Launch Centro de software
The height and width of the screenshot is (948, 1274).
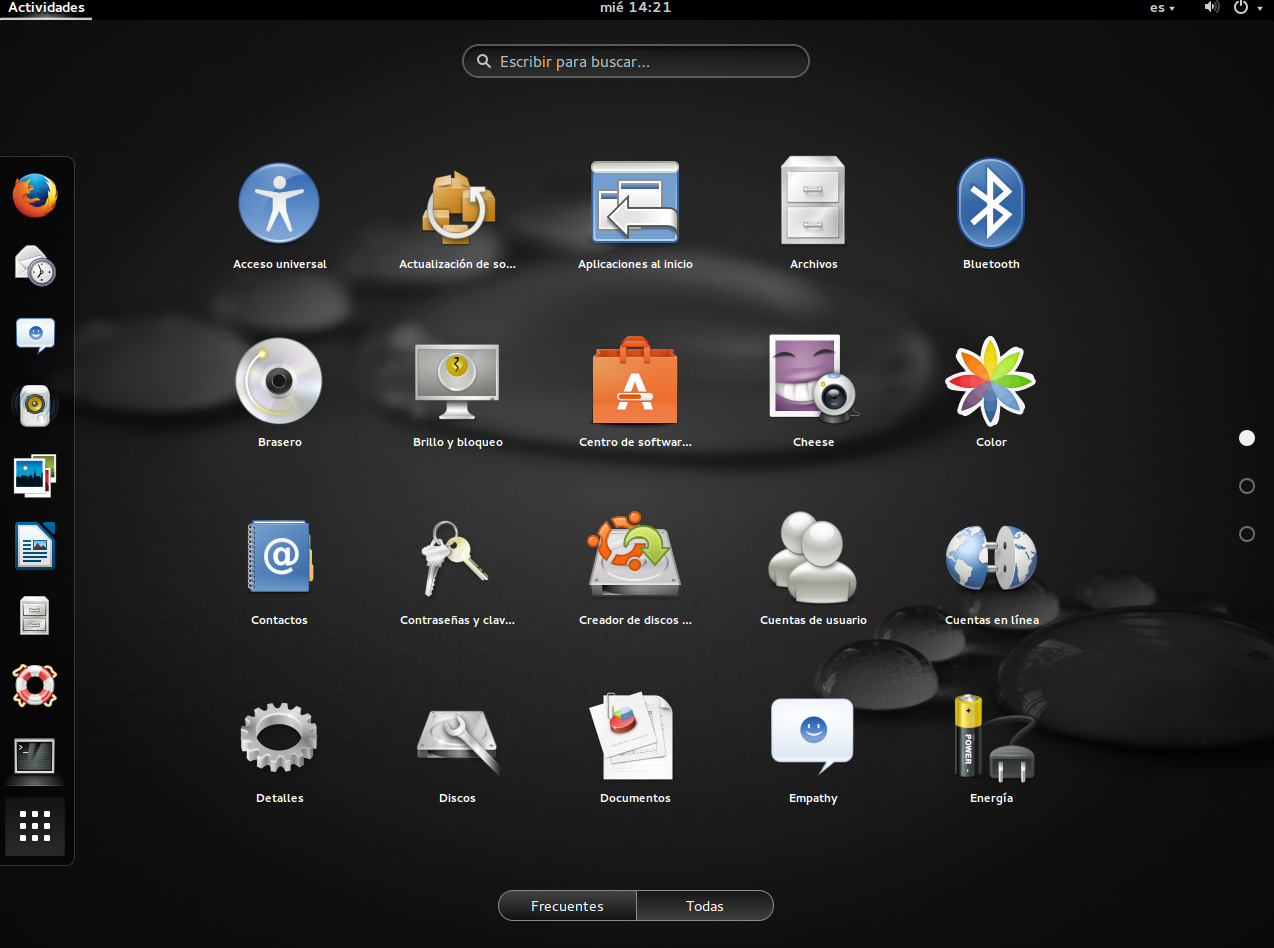click(635, 380)
